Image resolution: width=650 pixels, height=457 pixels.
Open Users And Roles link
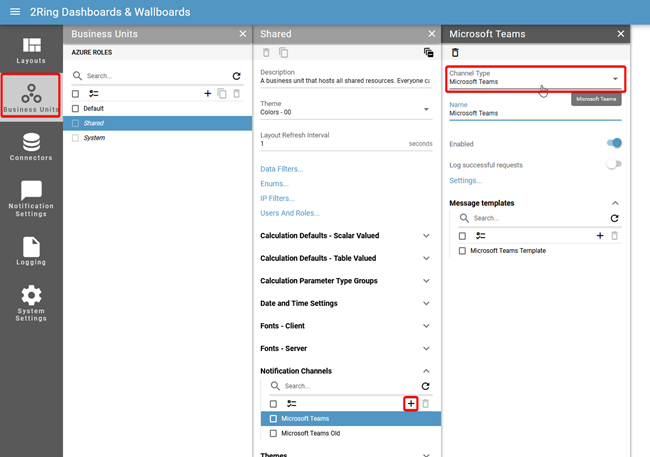click(289, 213)
